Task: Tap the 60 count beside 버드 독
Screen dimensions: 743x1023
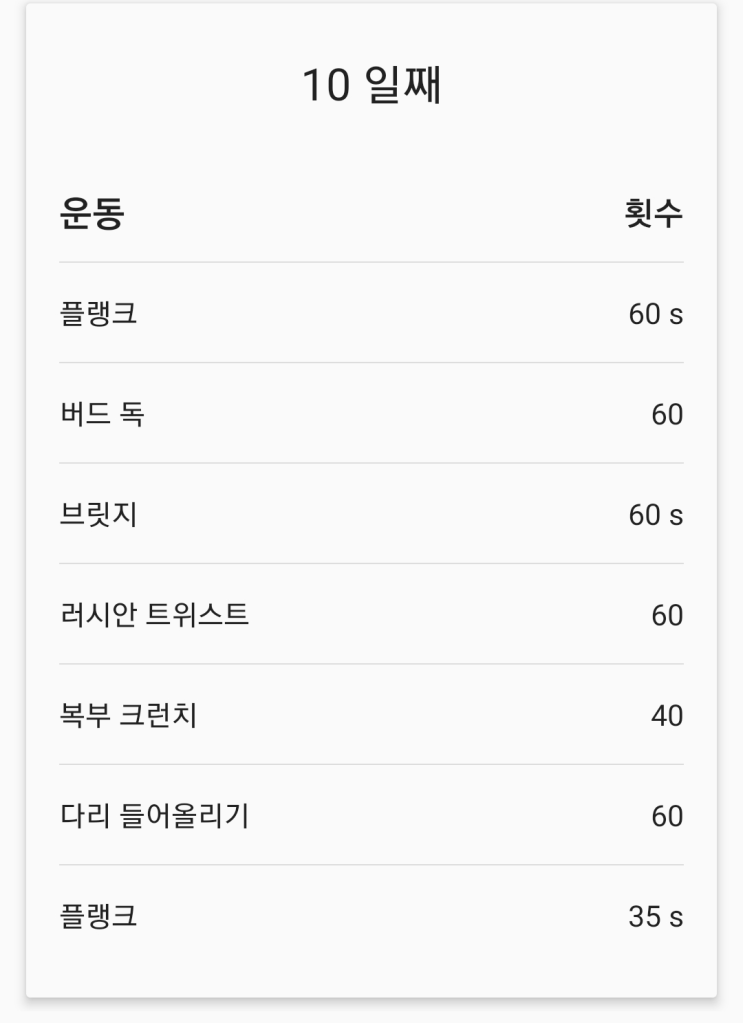Action: tap(667, 414)
